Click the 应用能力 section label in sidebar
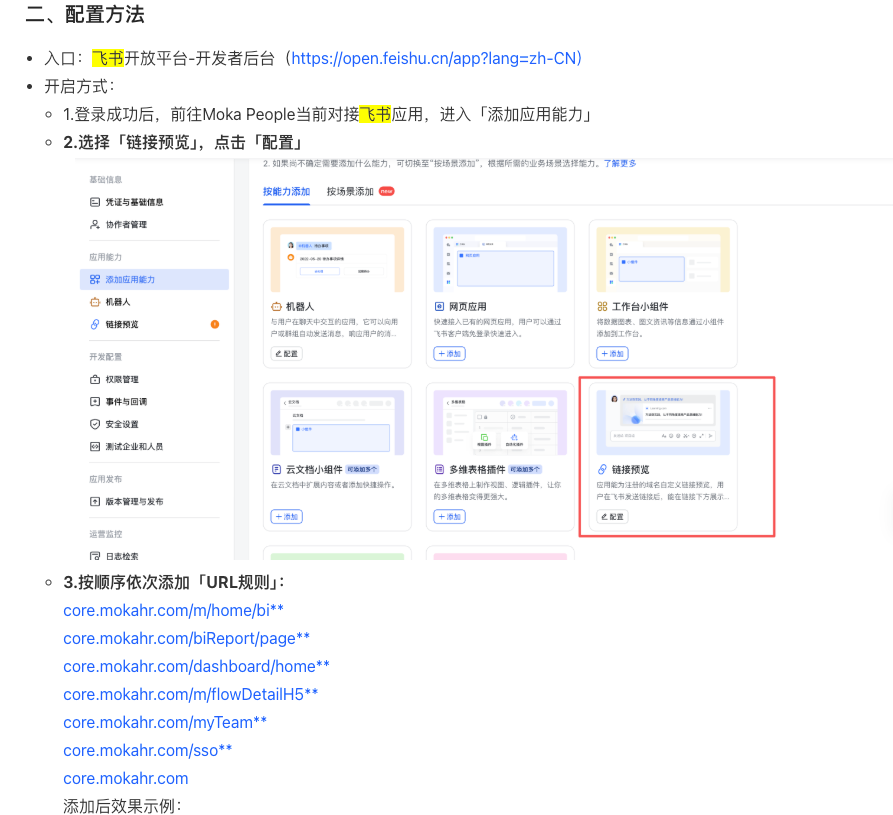Viewport: 893px width, 815px height. [105, 257]
